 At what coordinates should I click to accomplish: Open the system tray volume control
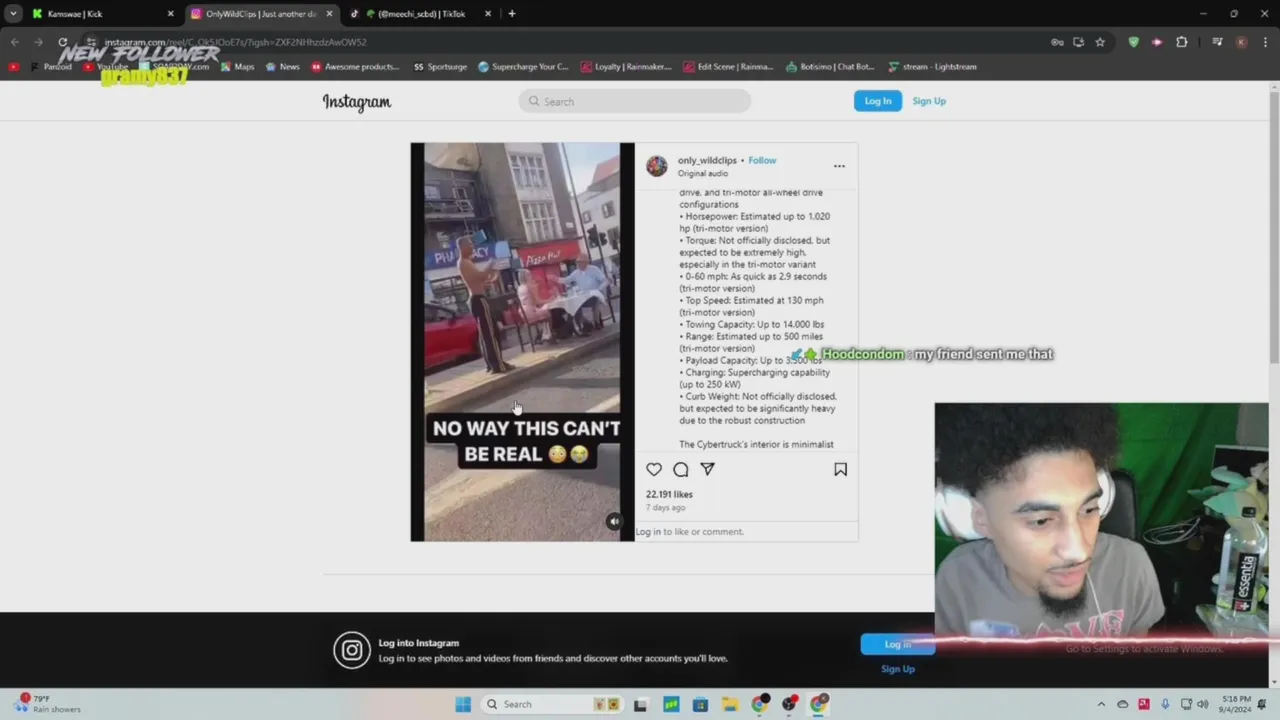click(x=1202, y=704)
